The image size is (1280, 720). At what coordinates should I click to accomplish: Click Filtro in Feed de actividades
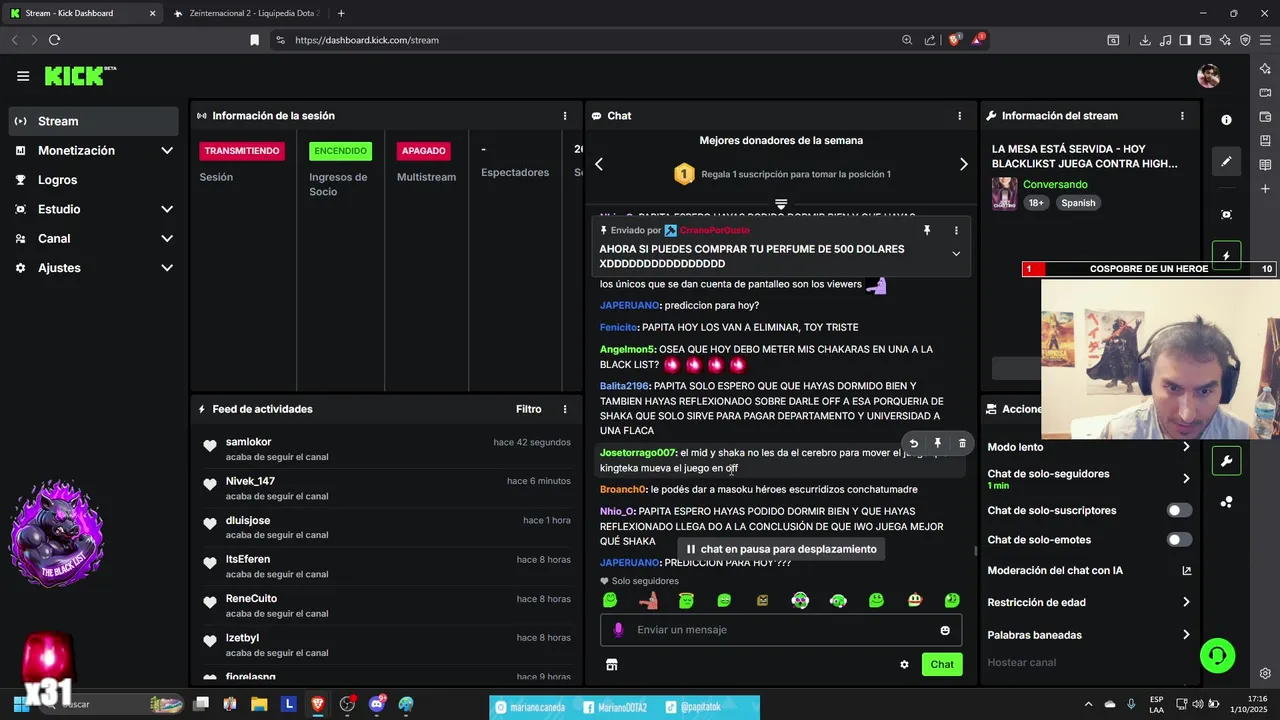pyautogui.click(x=529, y=409)
